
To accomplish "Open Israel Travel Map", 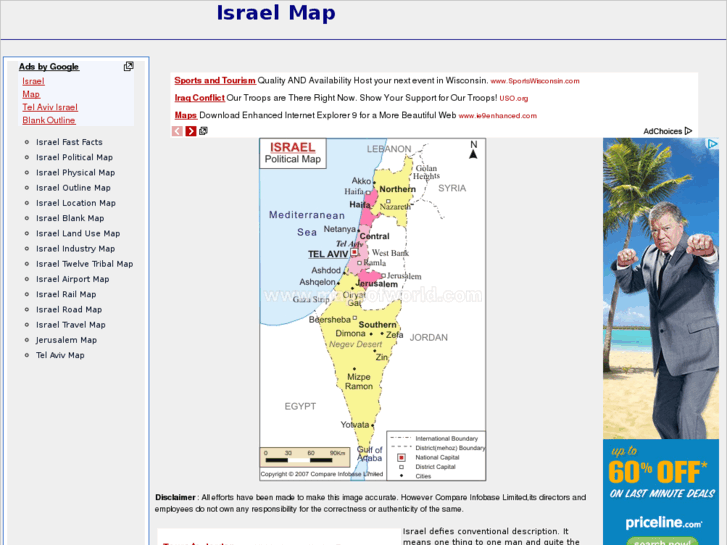I will tap(71, 325).
